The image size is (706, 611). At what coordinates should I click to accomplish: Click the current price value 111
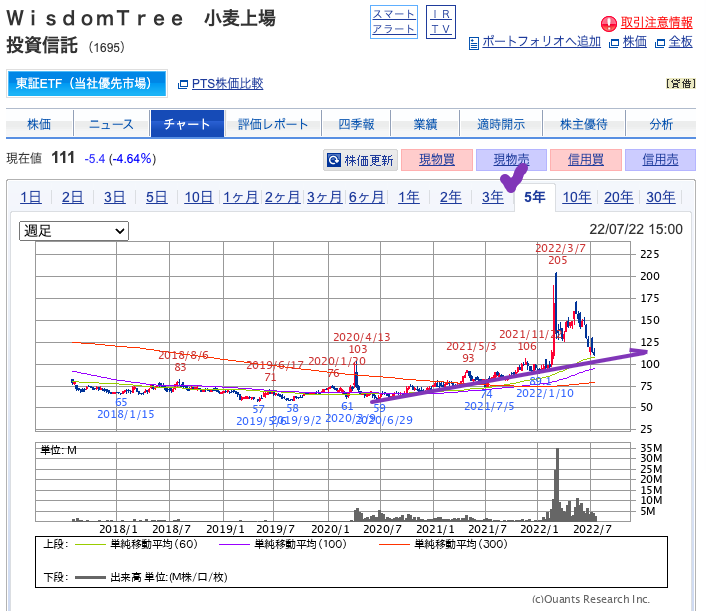pos(63,158)
